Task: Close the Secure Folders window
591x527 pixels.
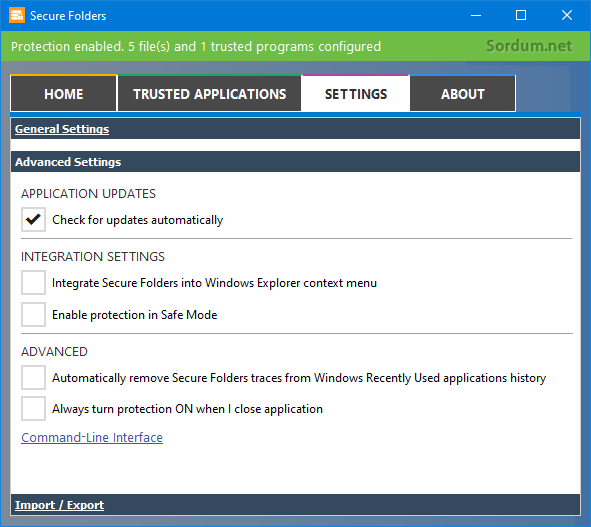Action: tap(567, 15)
